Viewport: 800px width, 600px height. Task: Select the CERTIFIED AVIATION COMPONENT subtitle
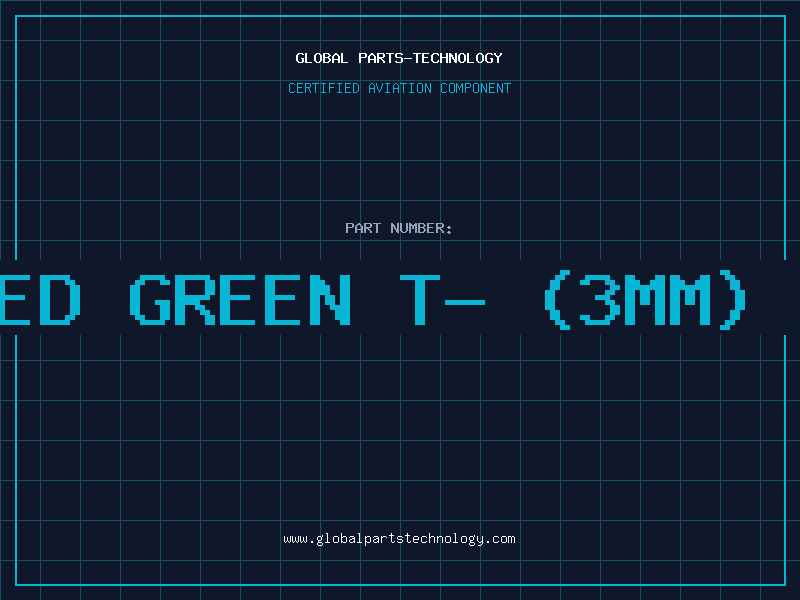[x=399, y=88]
